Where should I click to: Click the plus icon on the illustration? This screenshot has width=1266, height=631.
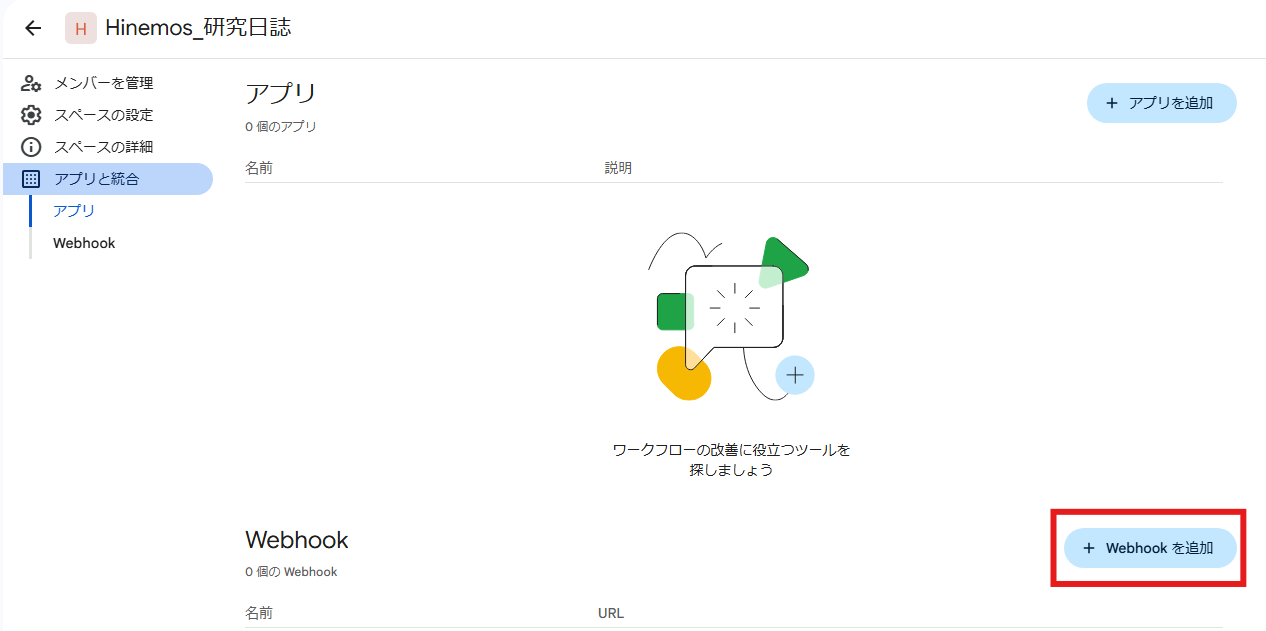(795, 375)
